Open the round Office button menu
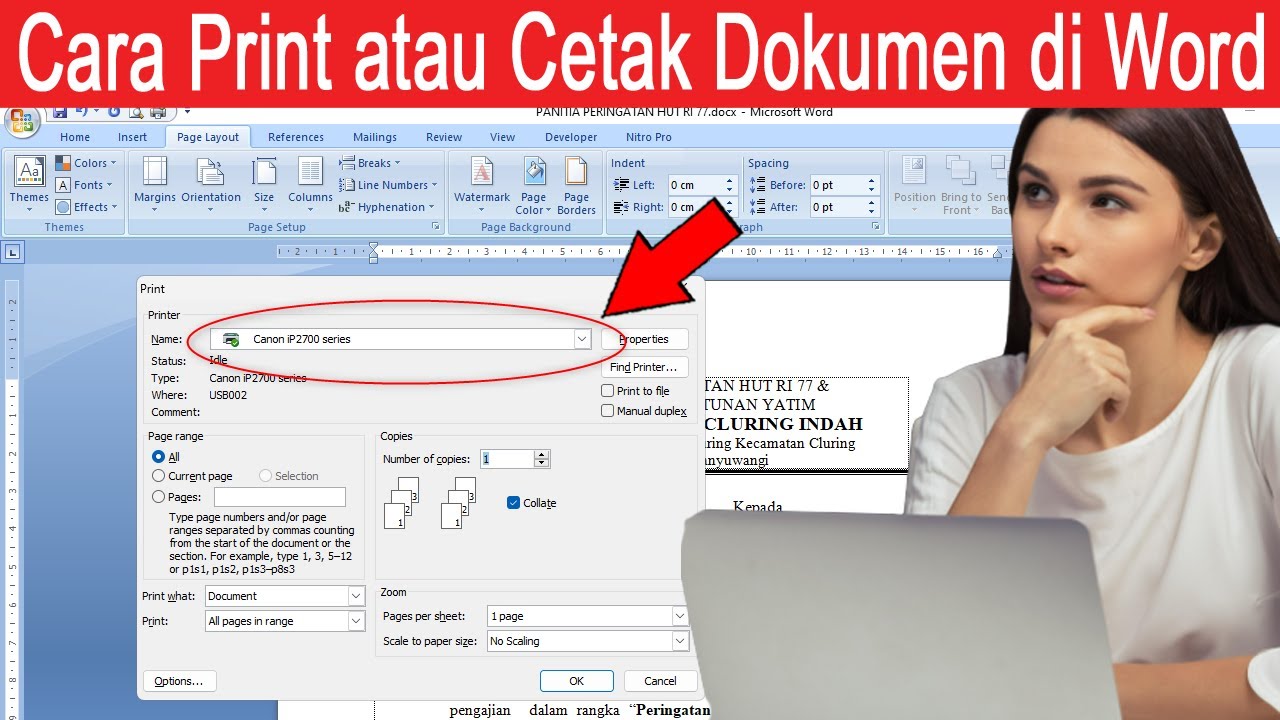 (x=21, y=122)
